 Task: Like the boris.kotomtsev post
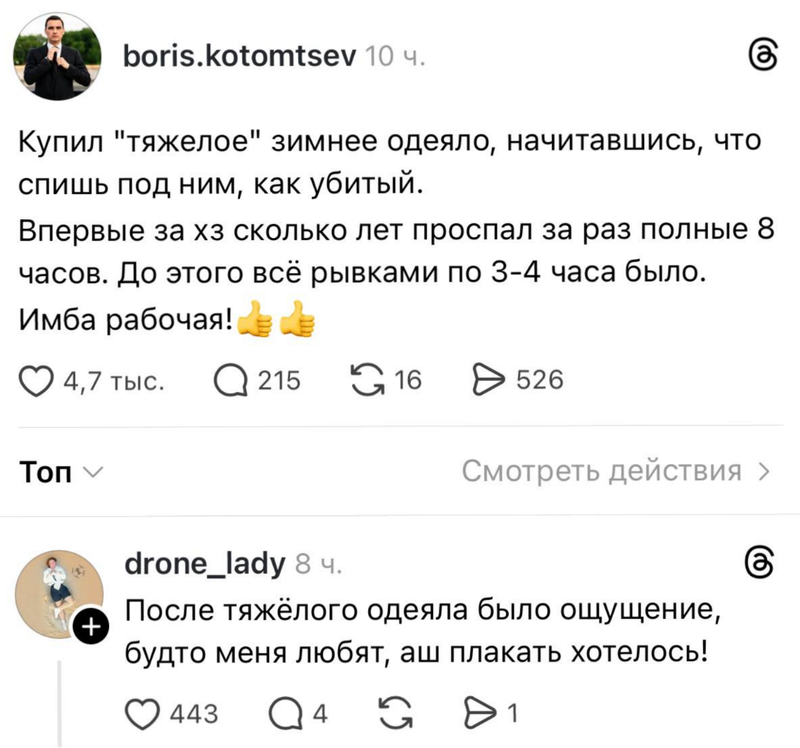coord(37,381)
